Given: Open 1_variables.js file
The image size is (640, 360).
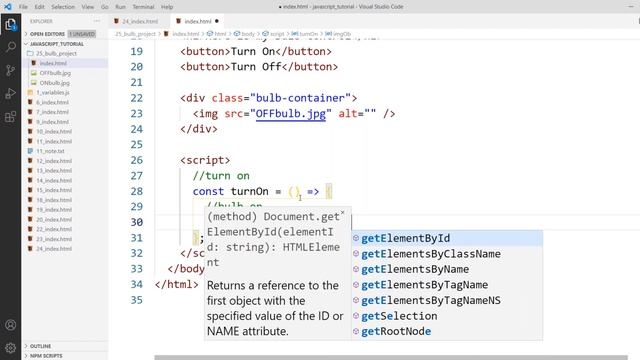Looking at the screenshot, I should pos(53,93).
